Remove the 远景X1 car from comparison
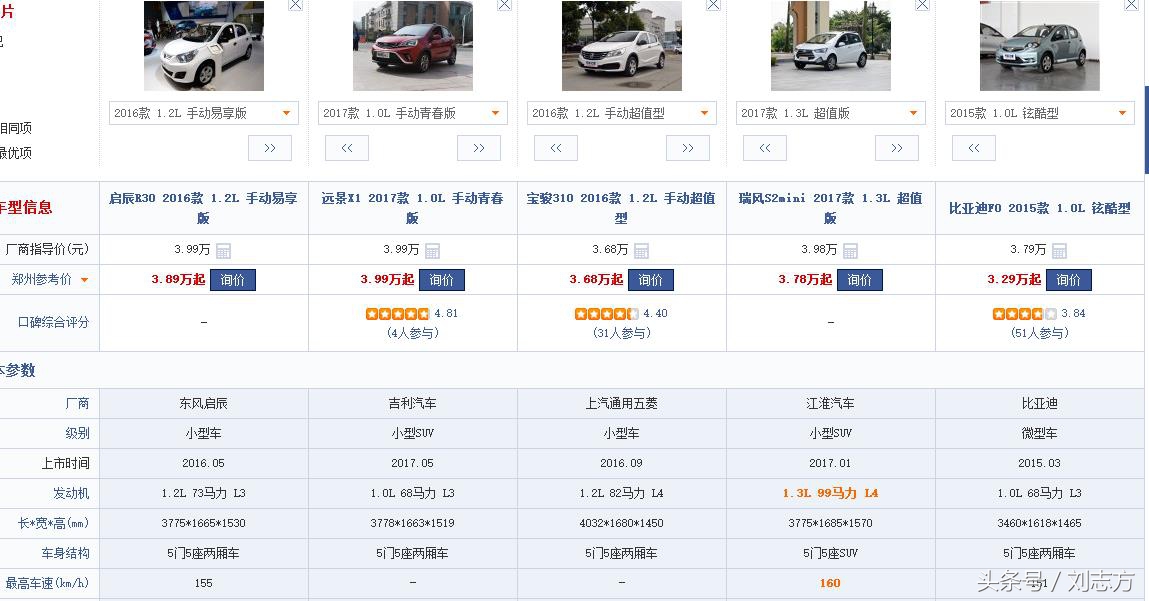This screenshot has width=1149, height=601. point(504,4)
